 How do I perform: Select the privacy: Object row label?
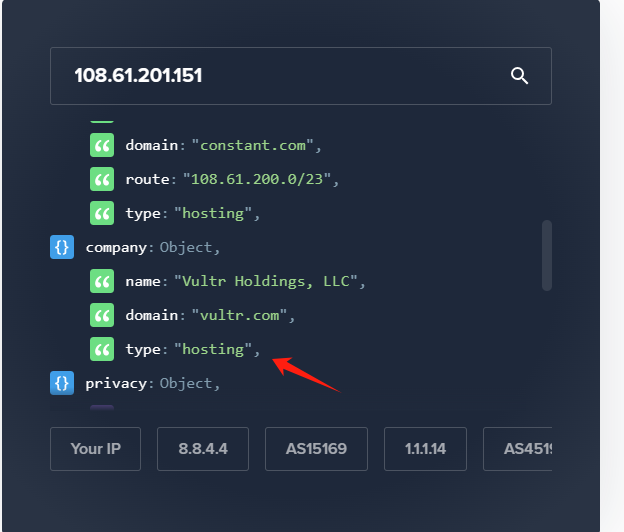152,383
